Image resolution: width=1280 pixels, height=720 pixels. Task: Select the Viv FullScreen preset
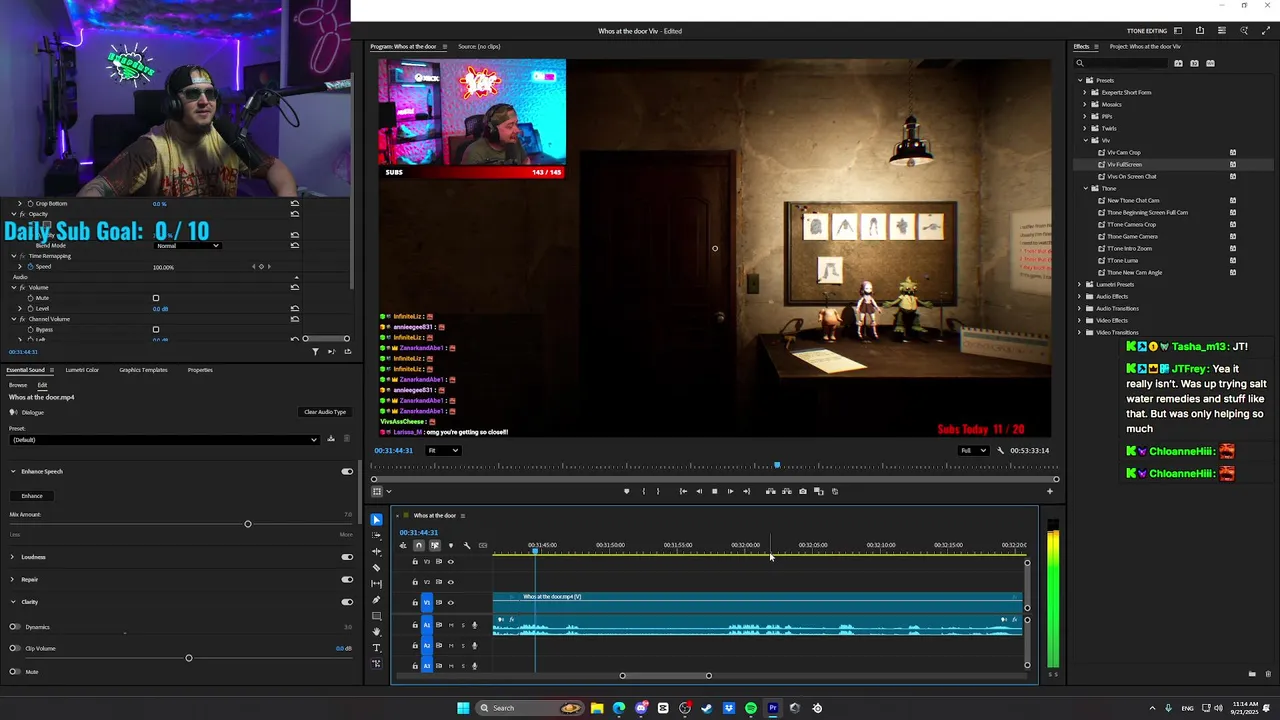[x=1124, y=164]
